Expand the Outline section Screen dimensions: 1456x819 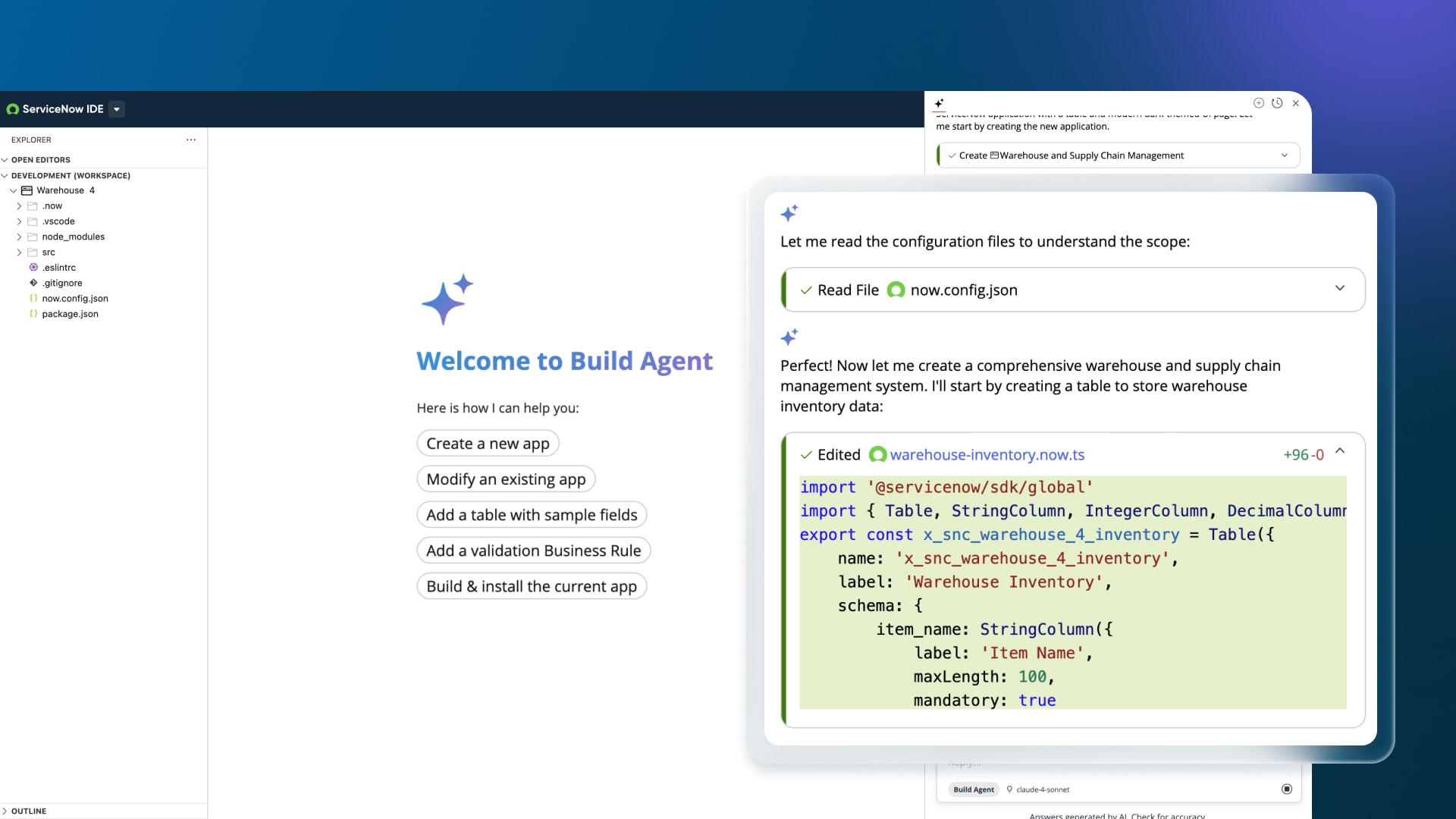pyautogui.click(x=29, y=811)
